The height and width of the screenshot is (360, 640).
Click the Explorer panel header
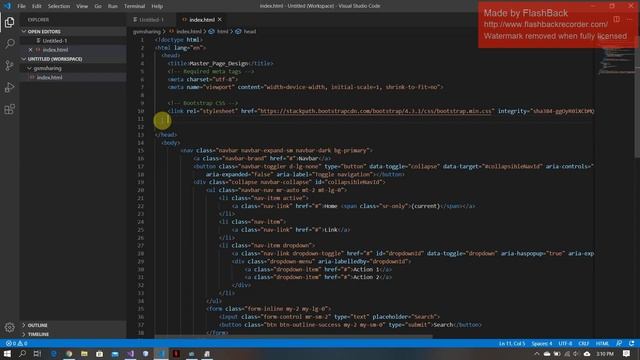[x=38, y=20]
